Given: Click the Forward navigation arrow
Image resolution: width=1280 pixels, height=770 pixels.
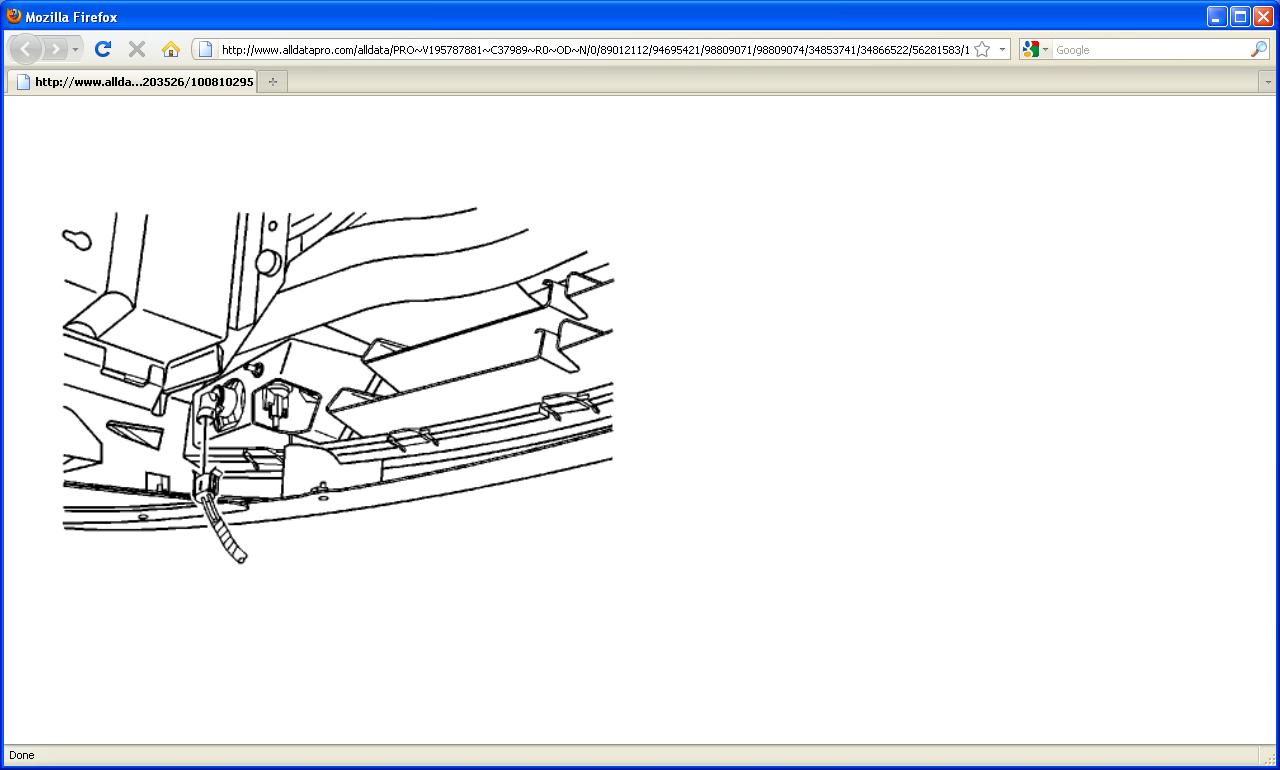Looking at the screenshot, I should click(56, 49).
